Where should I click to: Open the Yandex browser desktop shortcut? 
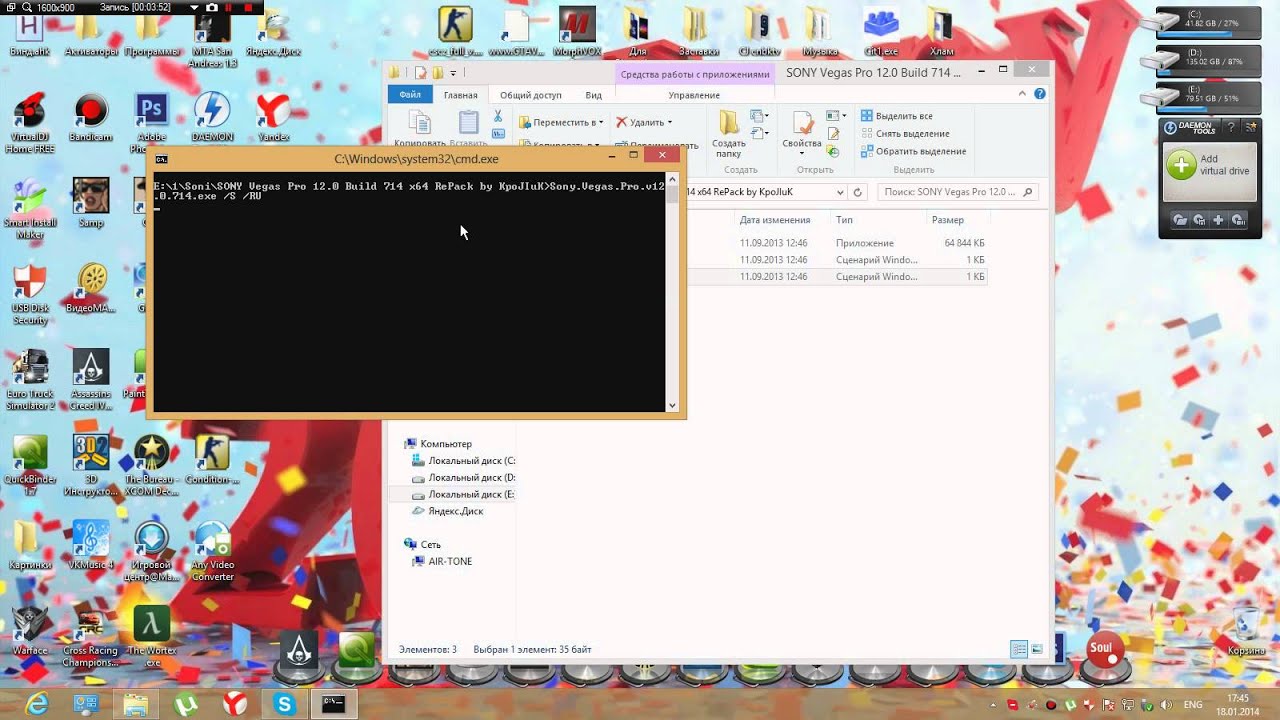click(273, 118)
